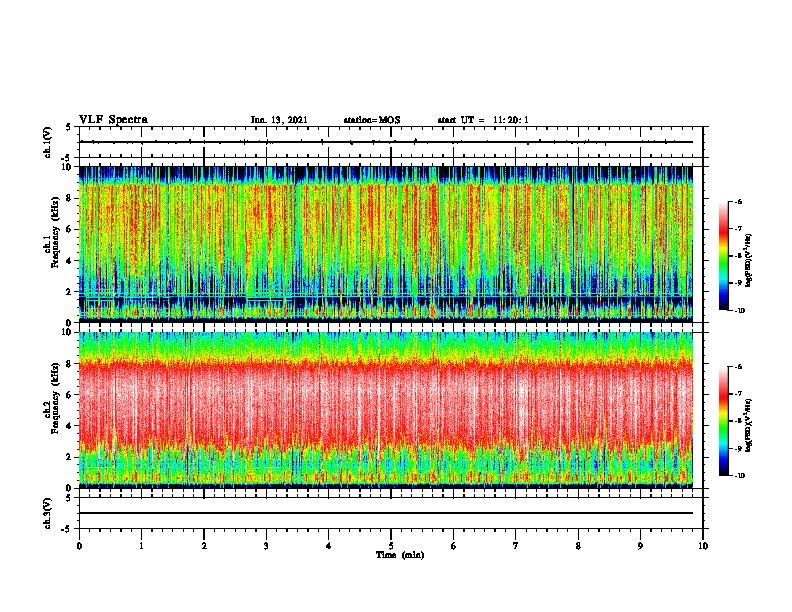This screenshot has height=612, width=792.
Task: Click the "8" kHz tick on ch.2 frequency axis
Action: click(x=69, y=364)
